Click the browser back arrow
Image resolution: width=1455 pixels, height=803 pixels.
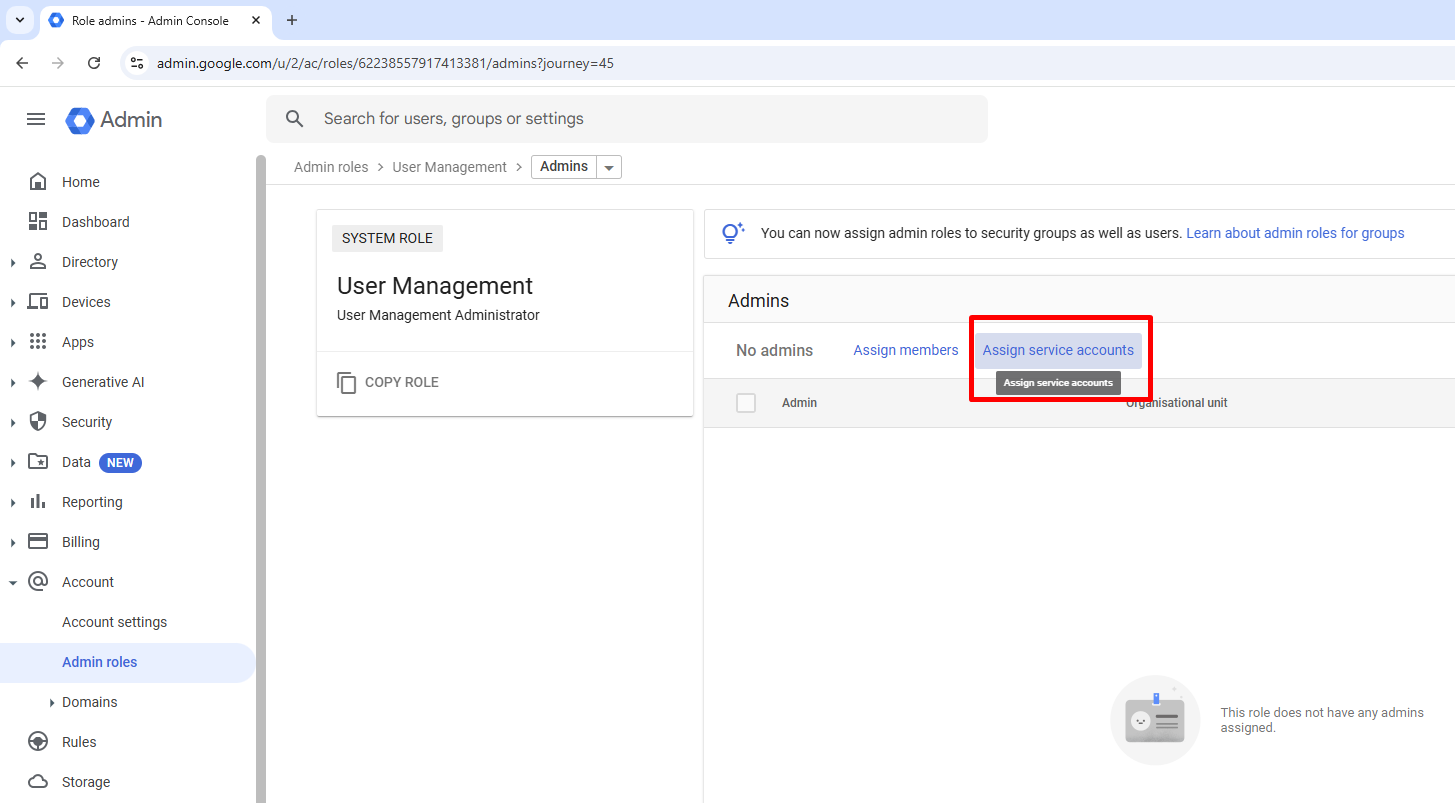point(22,63)
